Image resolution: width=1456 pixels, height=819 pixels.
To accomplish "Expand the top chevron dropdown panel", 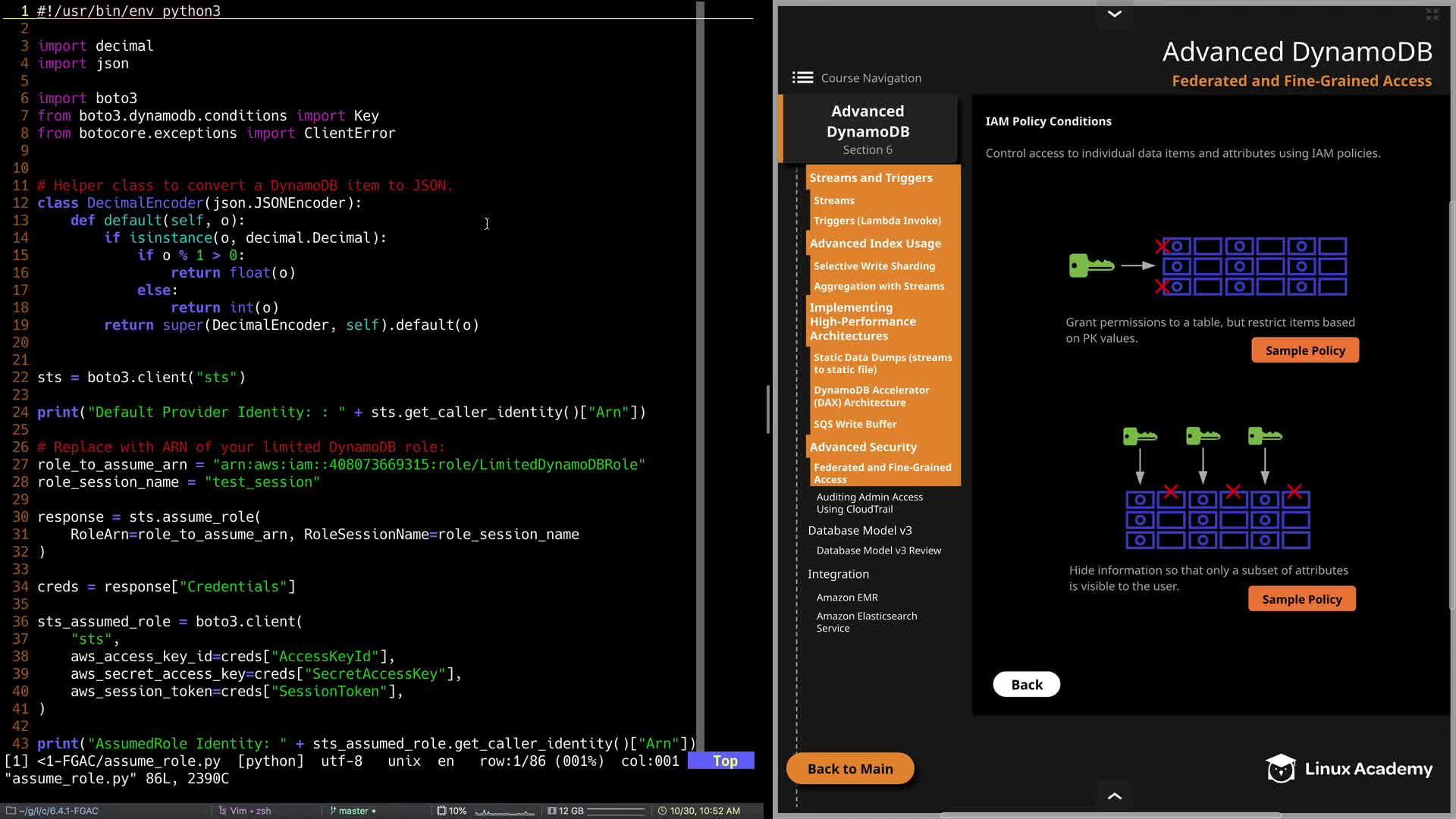I will pos(1114,14).
